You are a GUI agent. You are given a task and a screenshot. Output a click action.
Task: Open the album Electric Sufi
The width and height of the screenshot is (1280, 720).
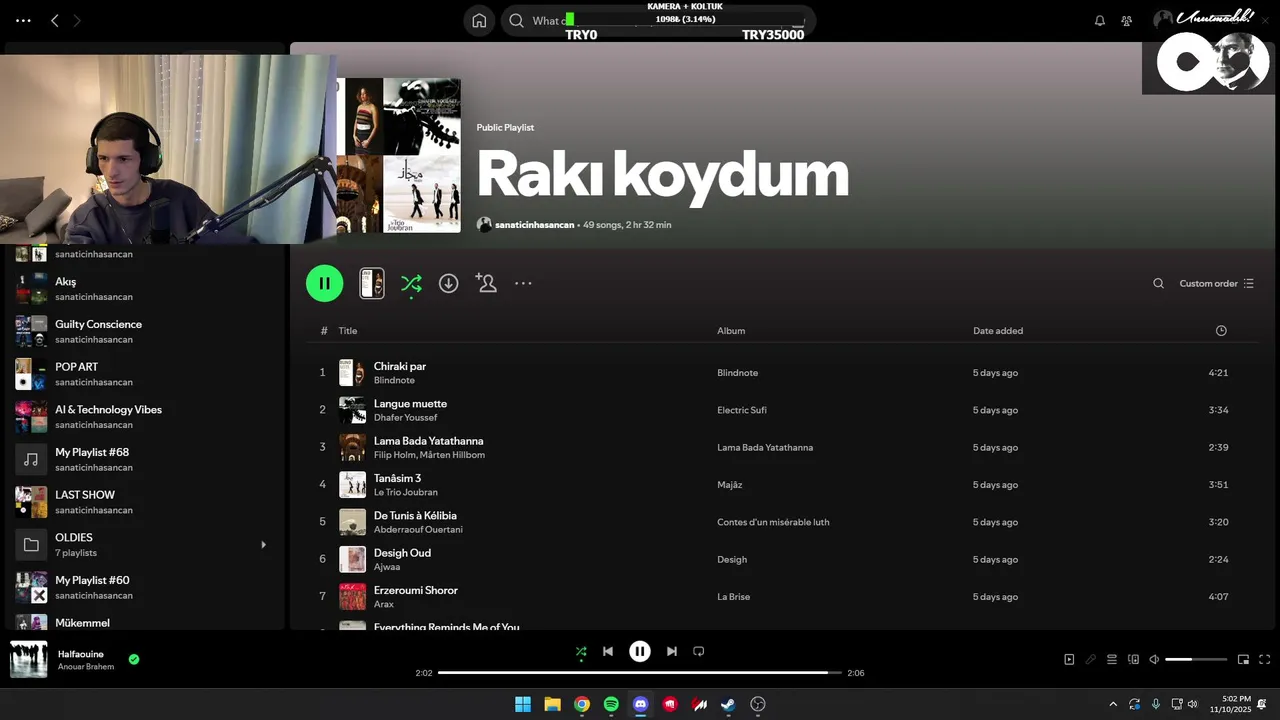[x=742, y=410]
